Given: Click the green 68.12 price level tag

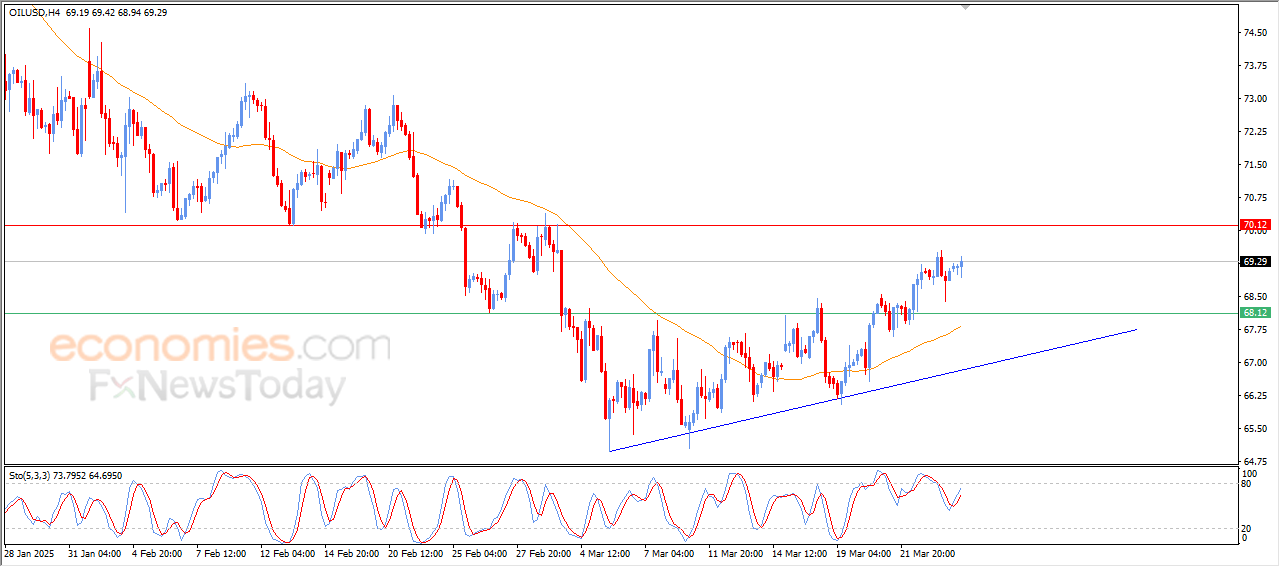Looking at the screenshot, I should tap(1256, 313).
